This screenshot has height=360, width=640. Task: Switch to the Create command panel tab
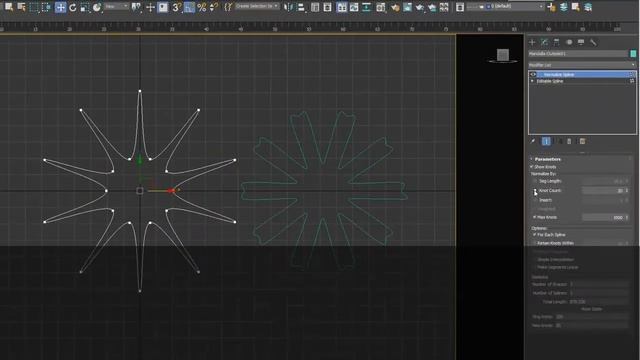tap(532, 42)
